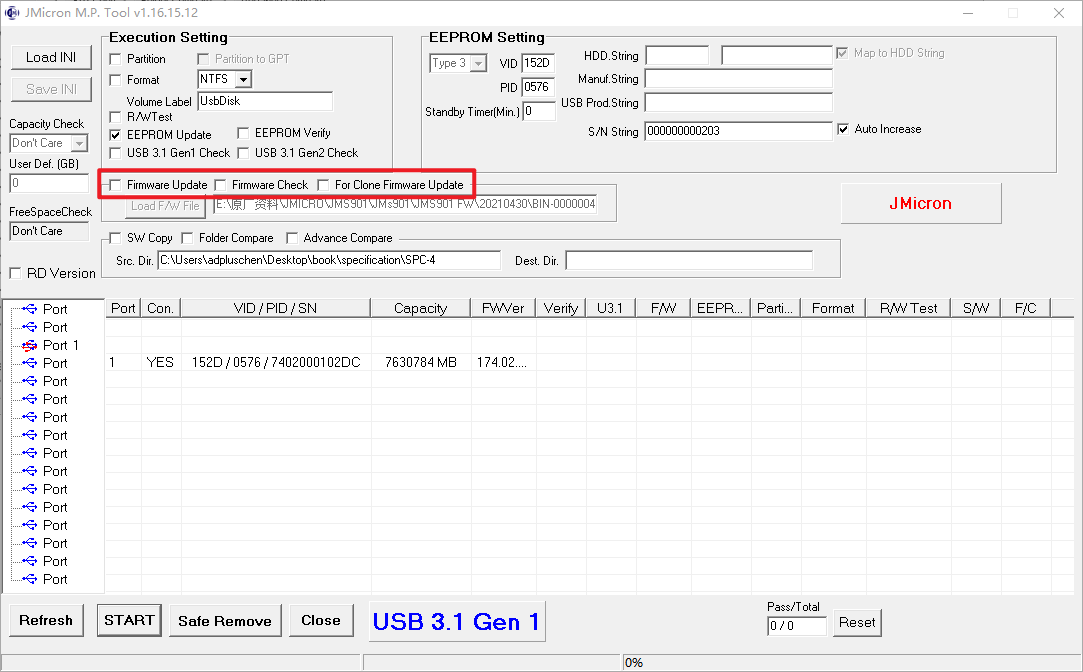
Task: Click the USB Prod.String input field
Action: (x=738, y=103)
